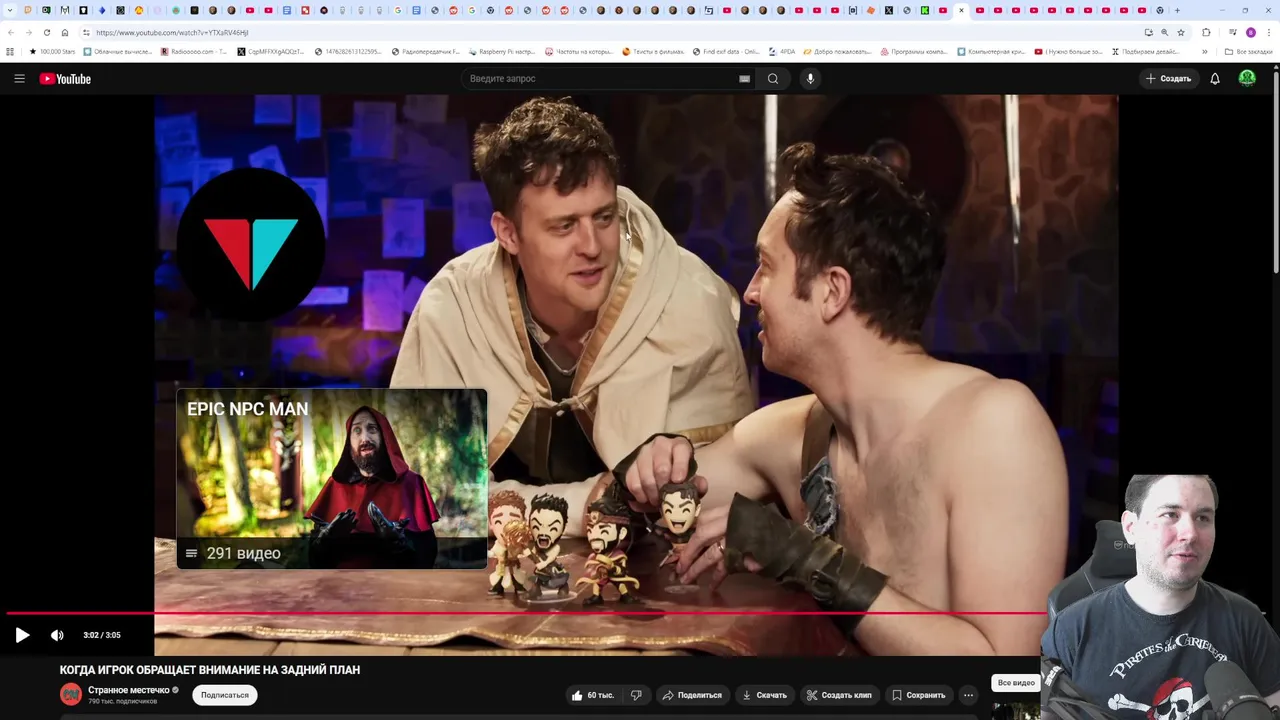Click the magnifier search button

[x=773, y=78]
